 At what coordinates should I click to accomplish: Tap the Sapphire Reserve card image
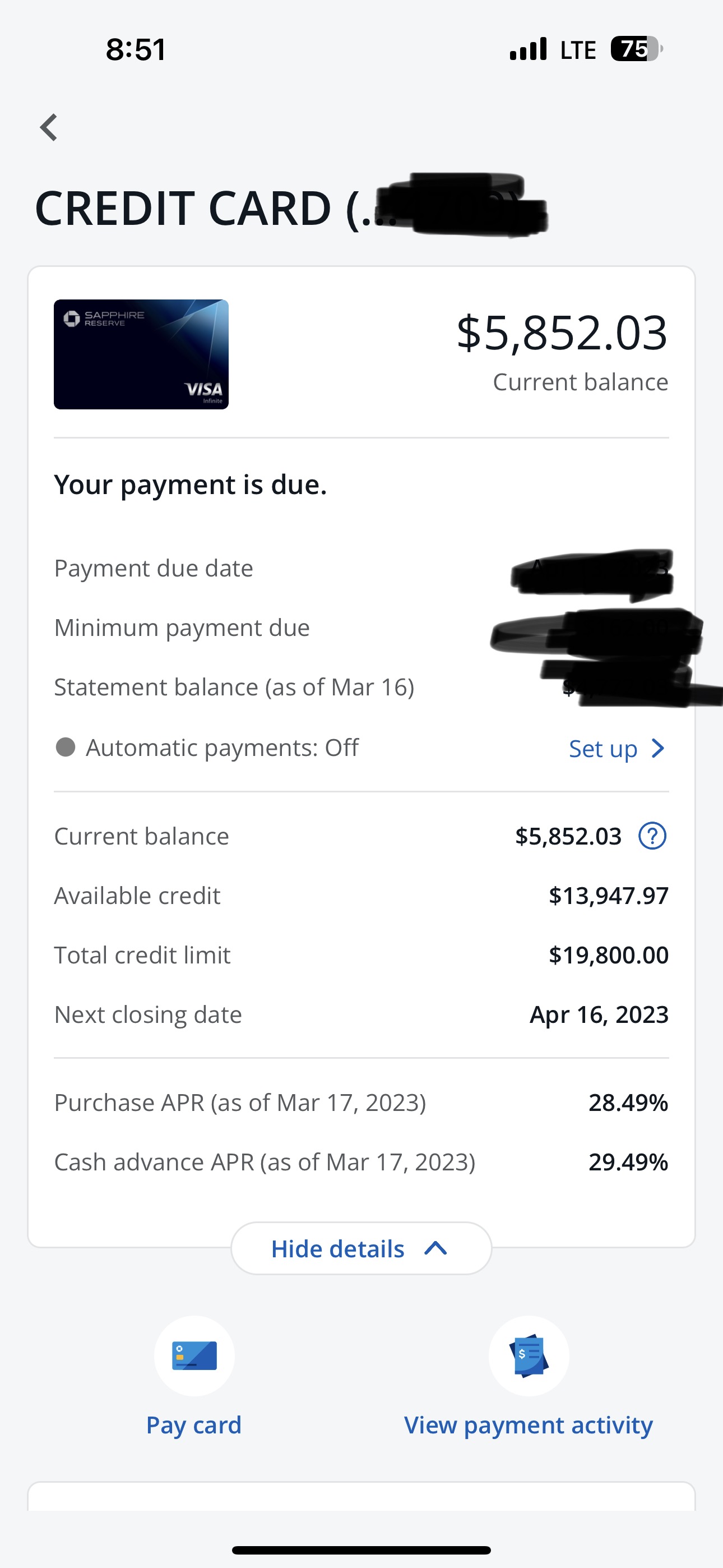click(x=141, y=354)
